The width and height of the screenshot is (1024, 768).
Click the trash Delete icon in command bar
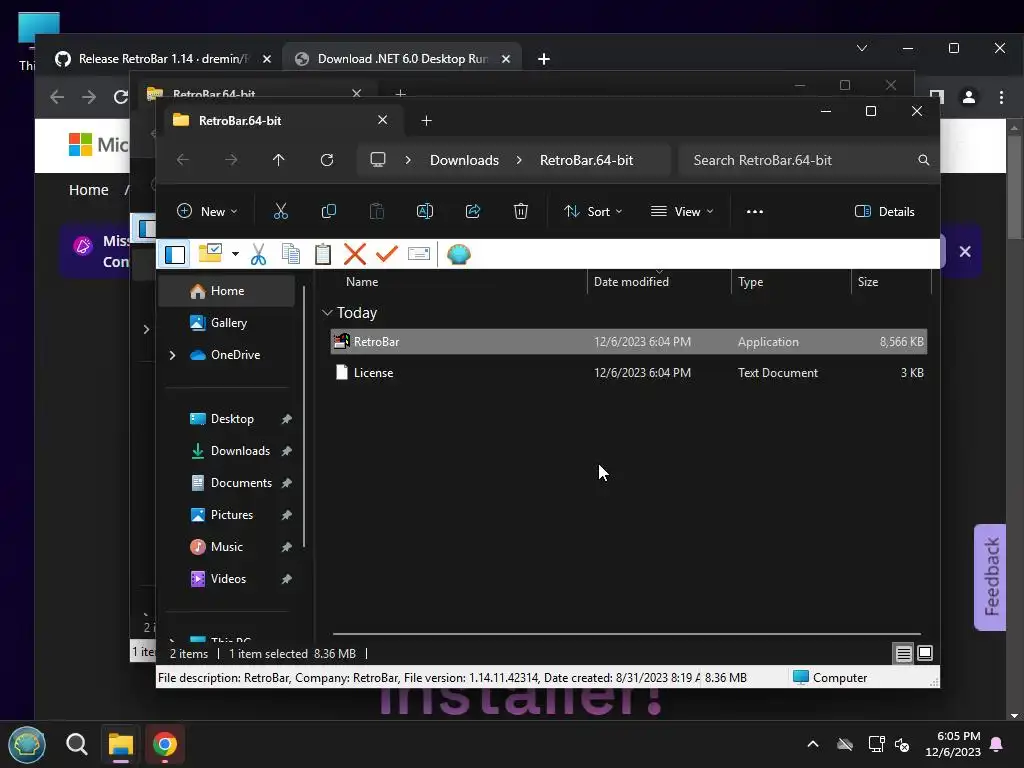[x=521, y=212]
